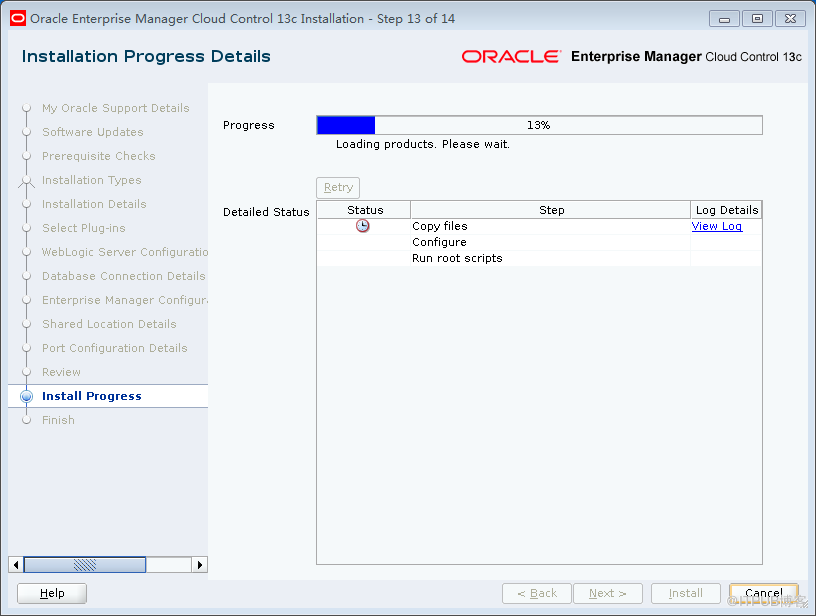Select Port Configuration Details step
The height and width of the screenshot is (616, 816).
pos(114,348)
